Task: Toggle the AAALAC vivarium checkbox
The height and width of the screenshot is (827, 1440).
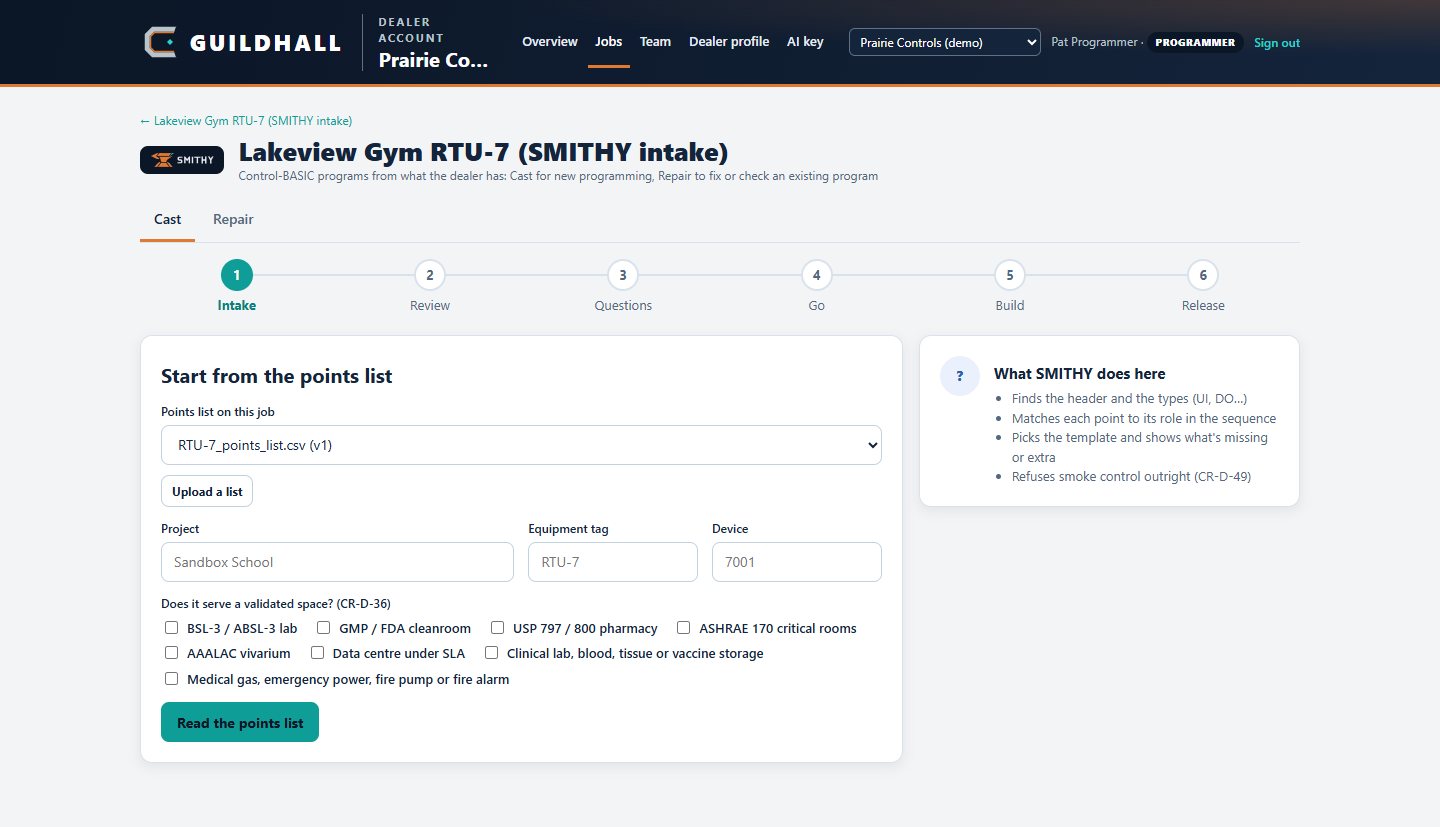Action: [x=172, y=653]
